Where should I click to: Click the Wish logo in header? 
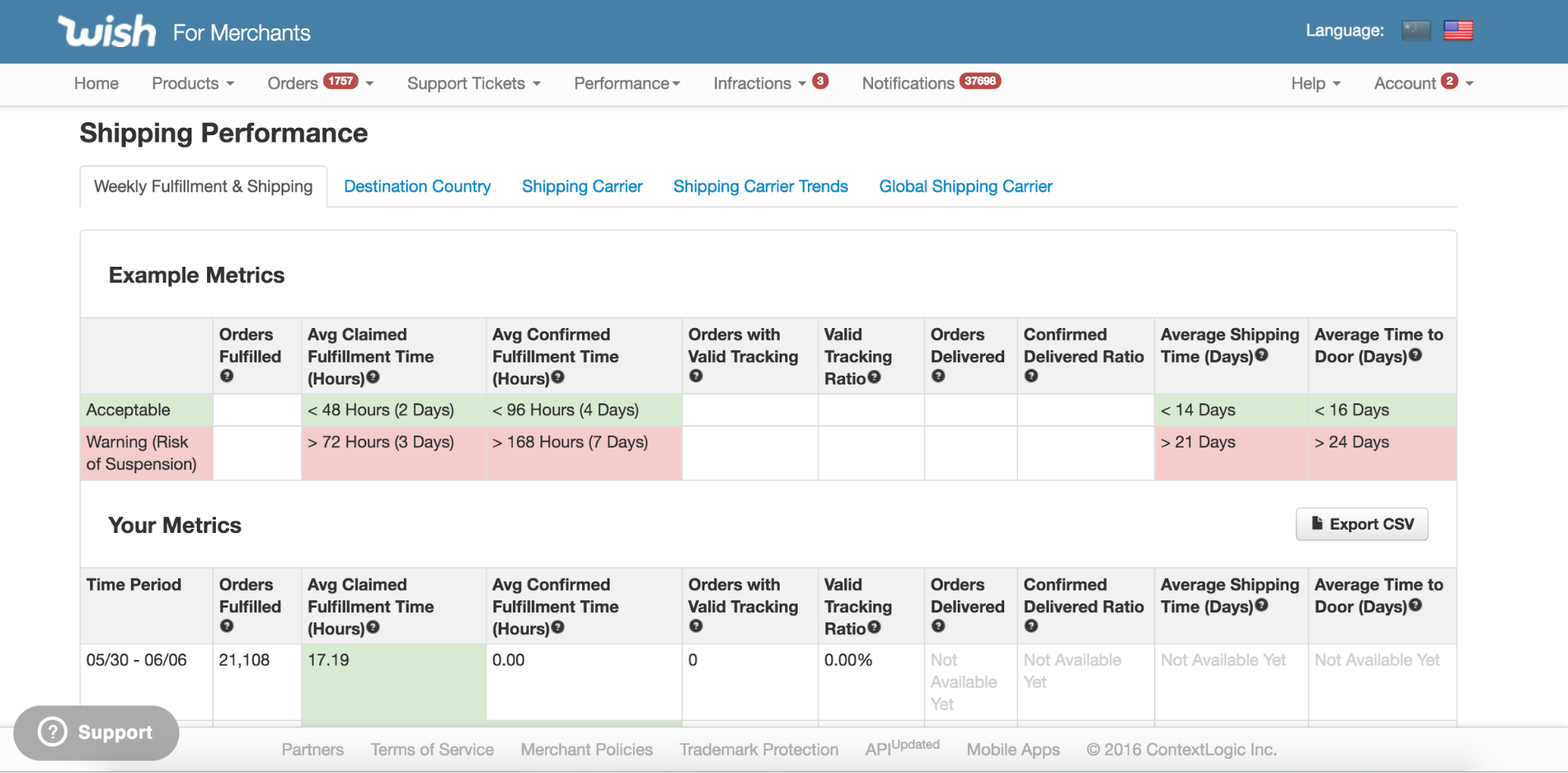click(x=107, y=32)
